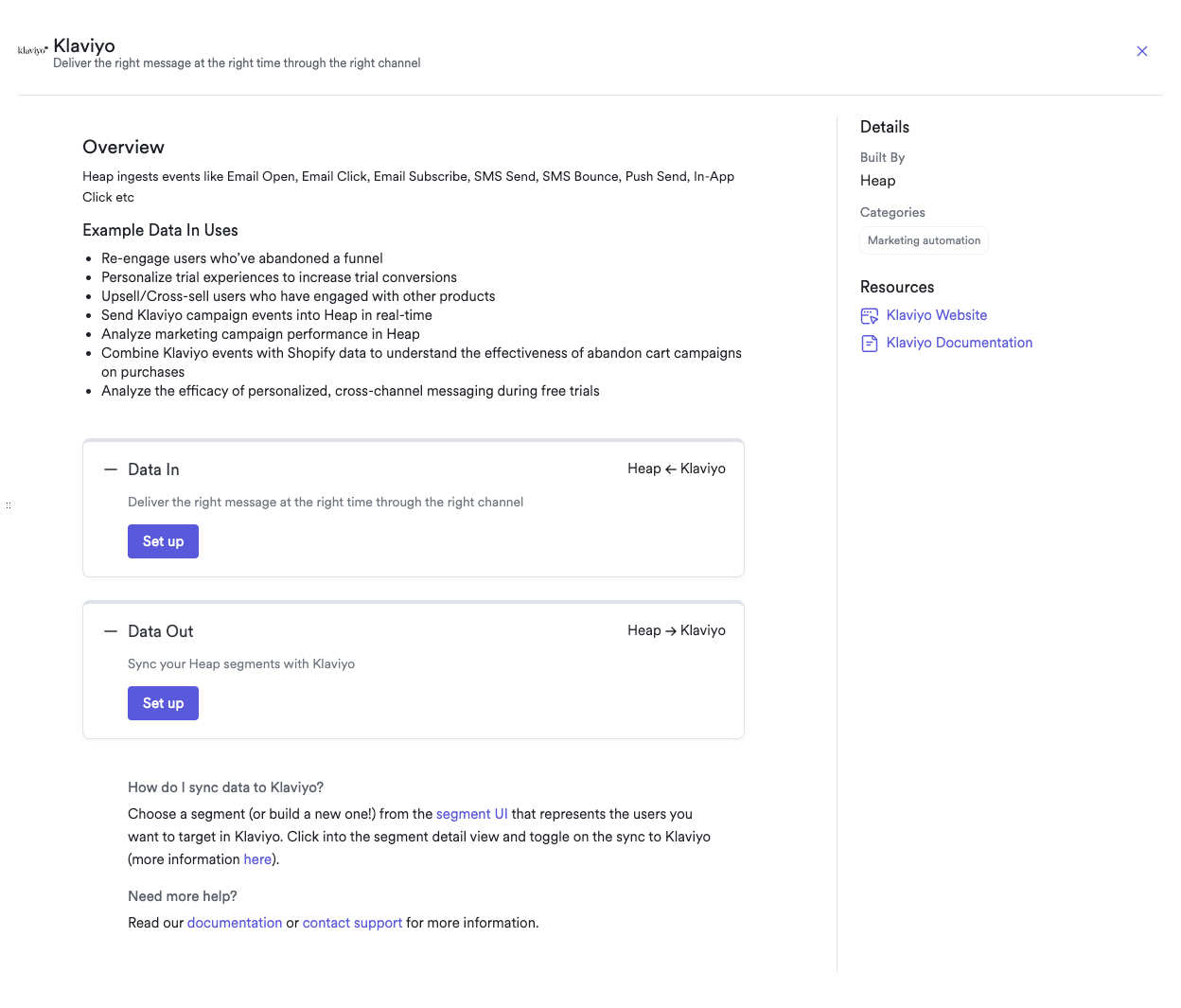Close the Klaviyo integration panel

point(1141,51)
